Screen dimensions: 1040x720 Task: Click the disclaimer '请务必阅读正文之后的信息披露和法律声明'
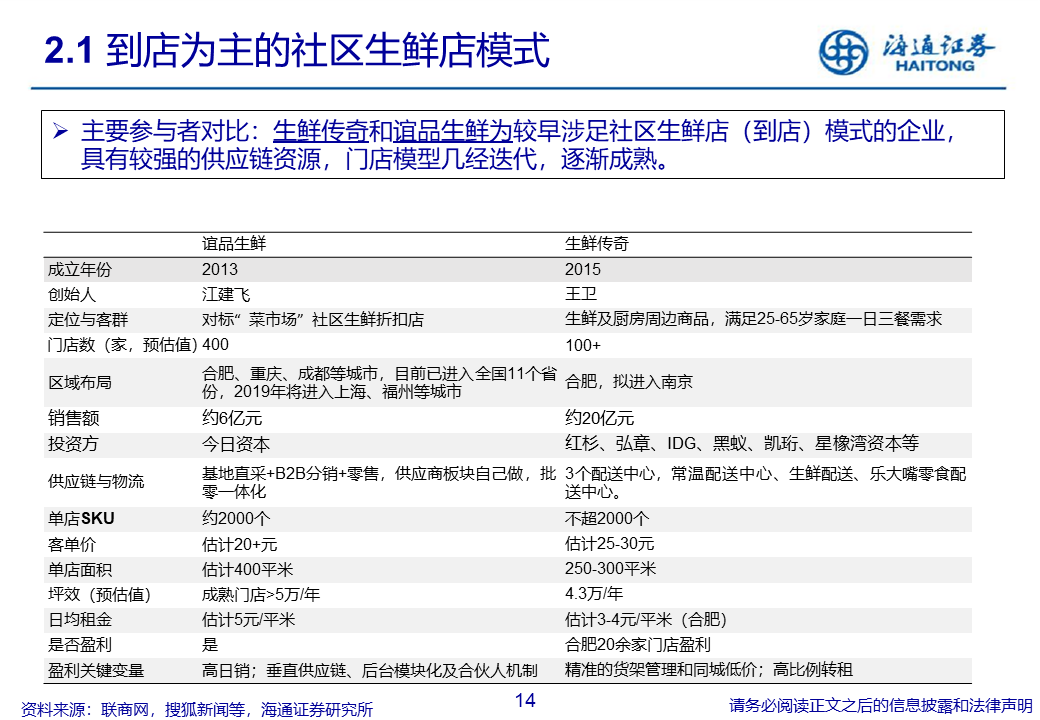pos(881,705)
